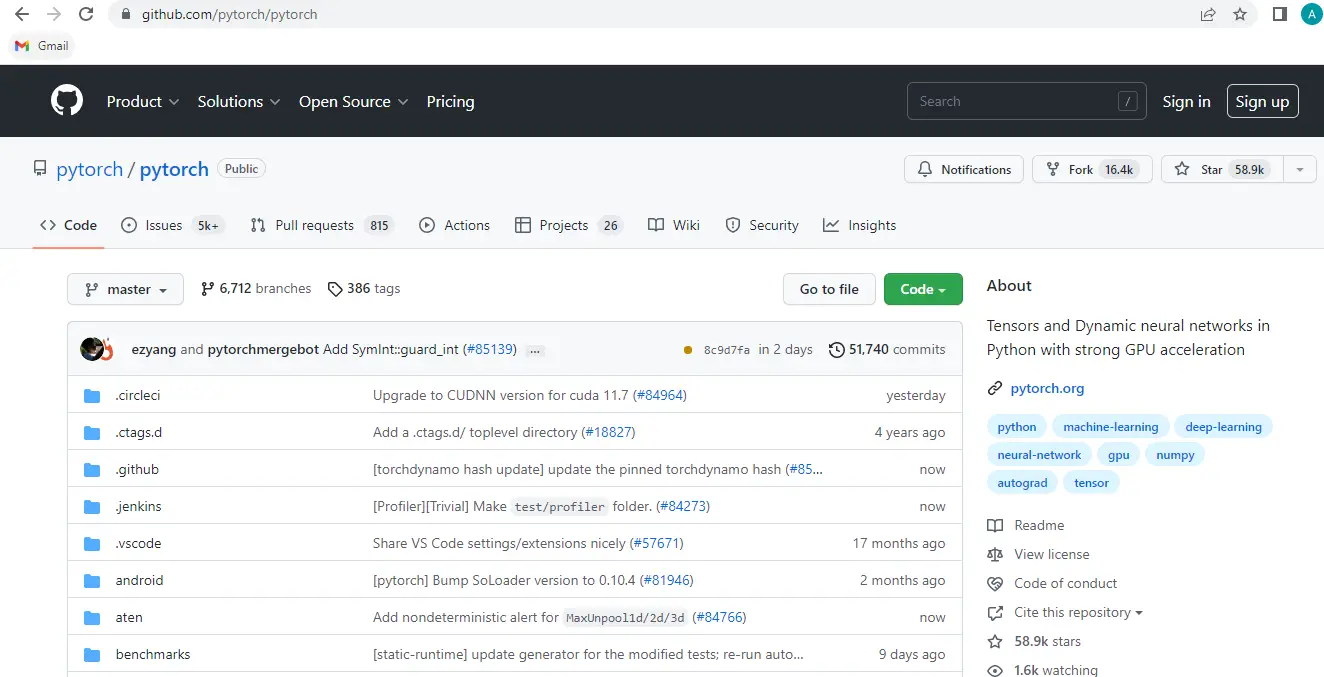View the 386 tags link

click(364, 289)
